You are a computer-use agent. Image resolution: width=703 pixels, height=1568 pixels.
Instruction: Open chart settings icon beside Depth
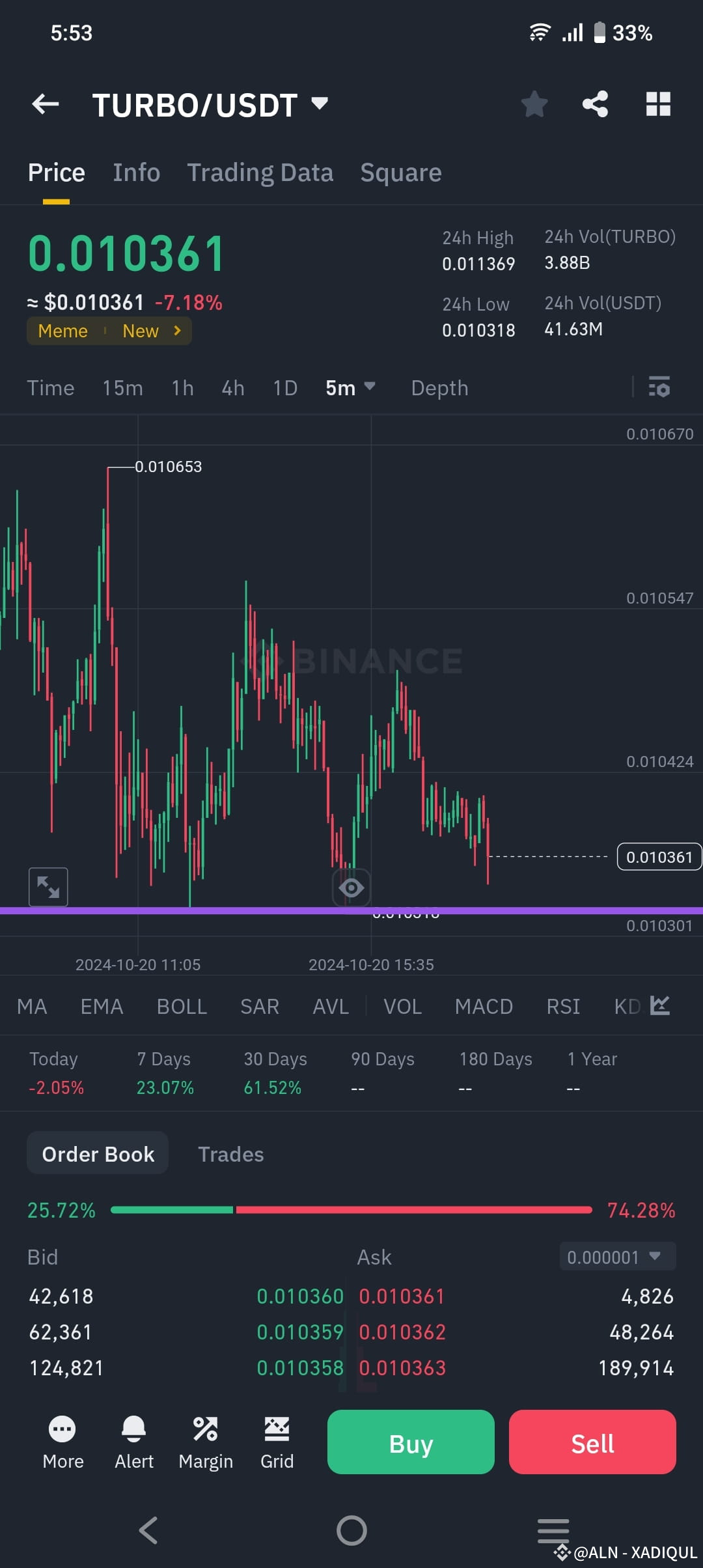tap(659, 387)
